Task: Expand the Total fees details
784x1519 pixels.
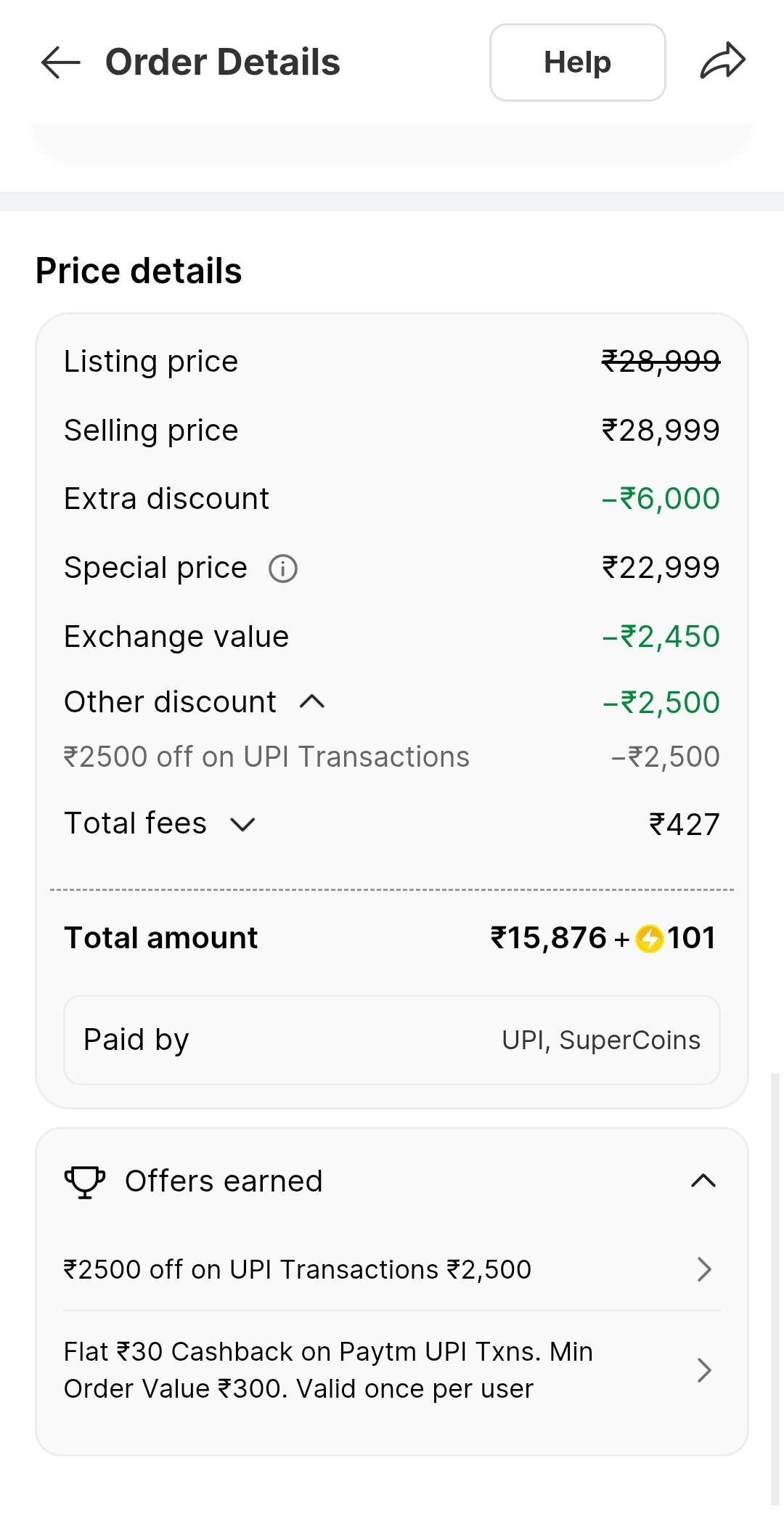Action: (x=242, y=824)
